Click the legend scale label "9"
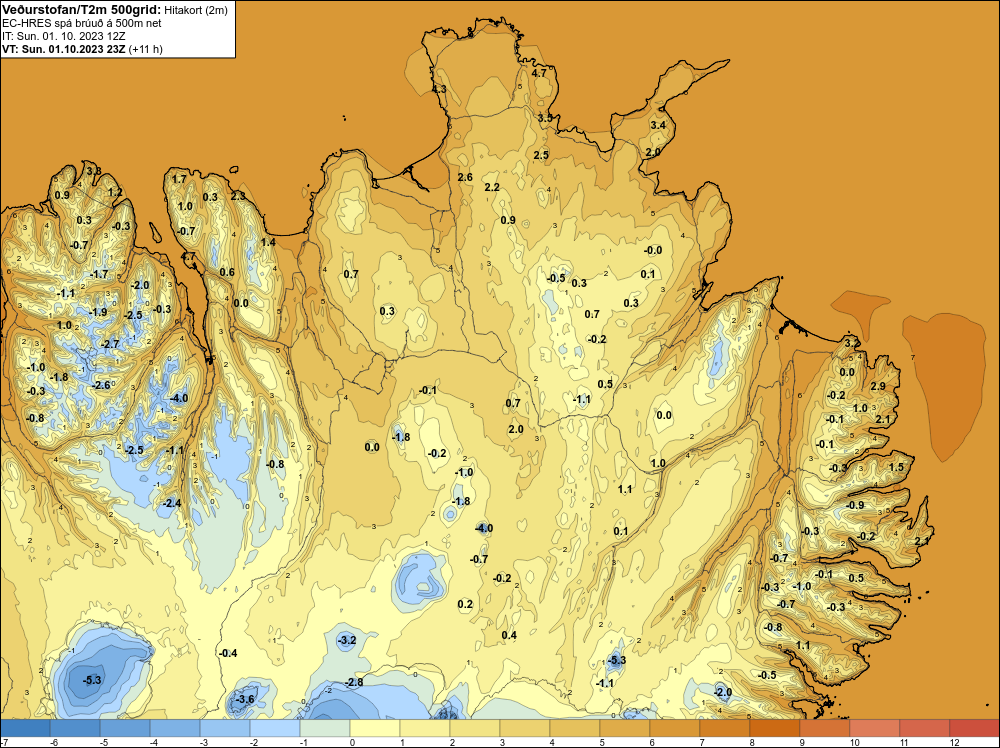Viewport: 1000px width, 748px height. click(802, 742)
